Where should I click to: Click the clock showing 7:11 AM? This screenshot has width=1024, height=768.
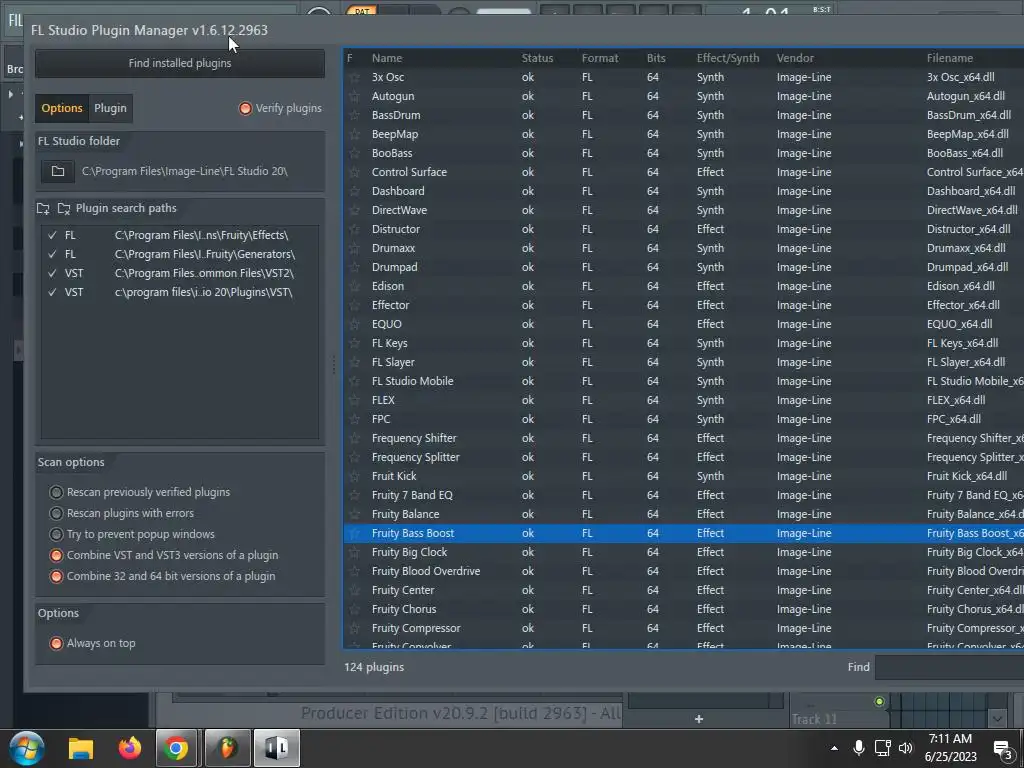pyautogui.click(x=950, y=739)
